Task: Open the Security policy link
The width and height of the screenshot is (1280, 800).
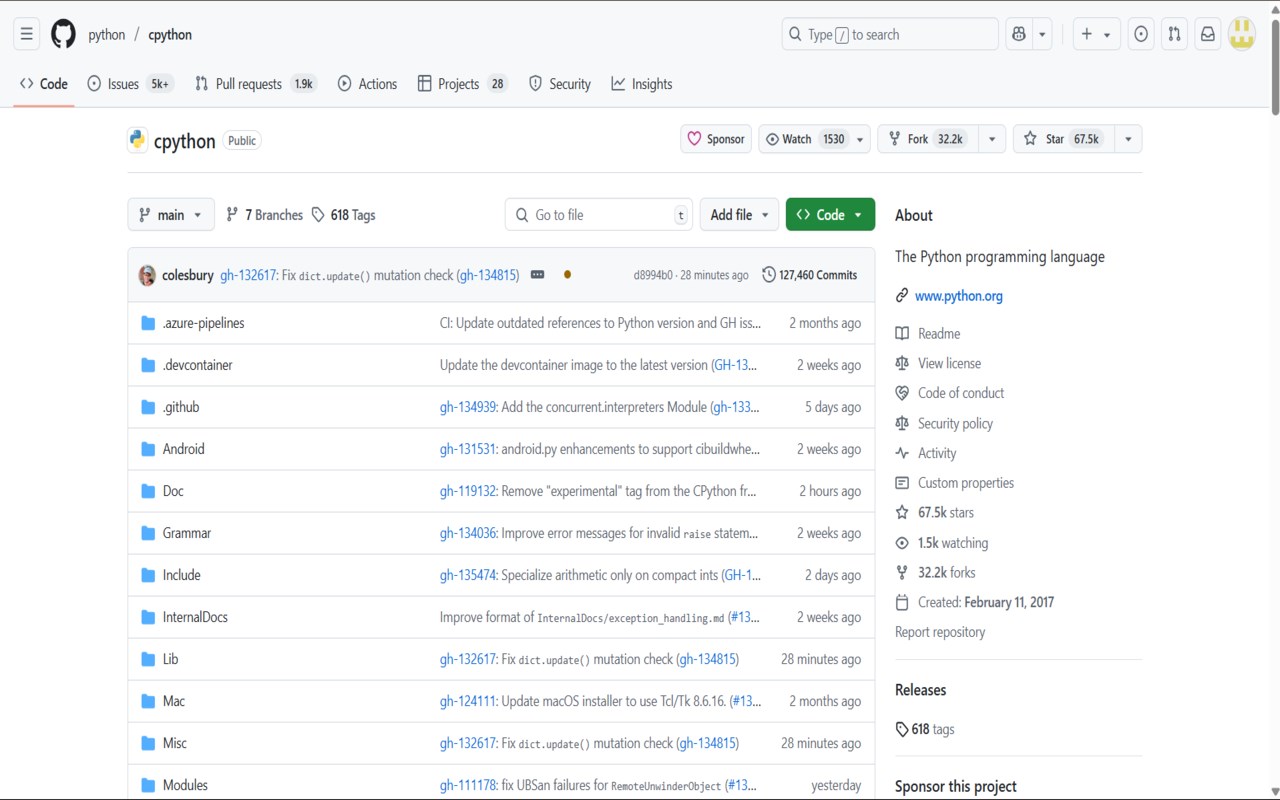Action: click(944, 423)
